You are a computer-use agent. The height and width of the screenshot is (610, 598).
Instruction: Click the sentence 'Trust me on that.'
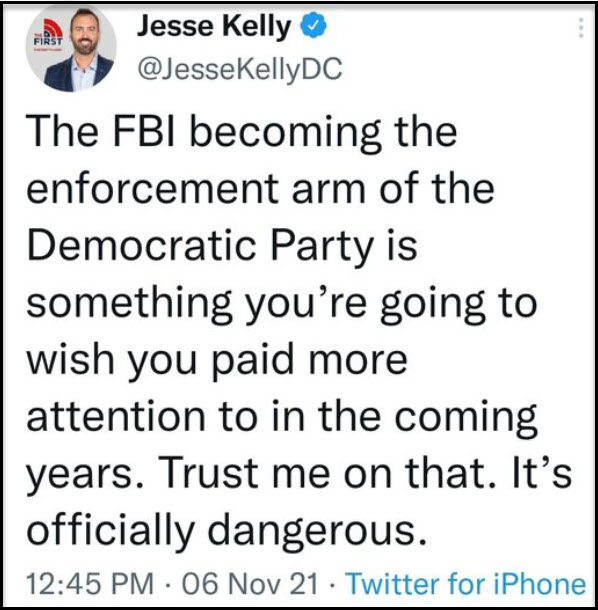click(x=326, y=473)
